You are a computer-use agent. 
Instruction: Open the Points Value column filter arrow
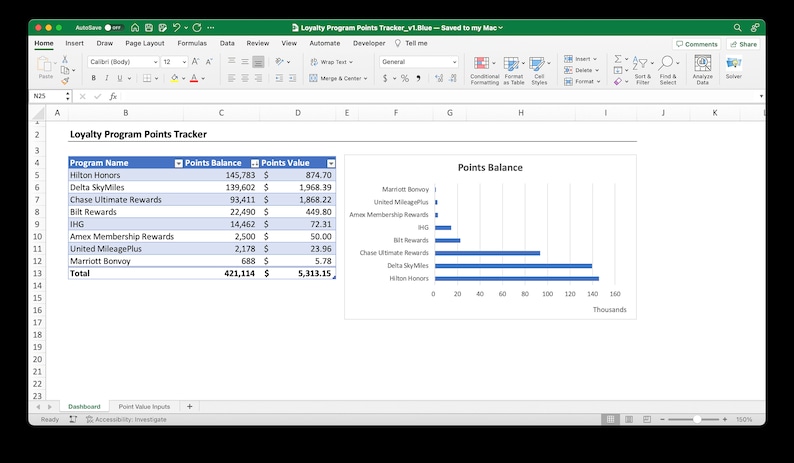click(331, 163)
